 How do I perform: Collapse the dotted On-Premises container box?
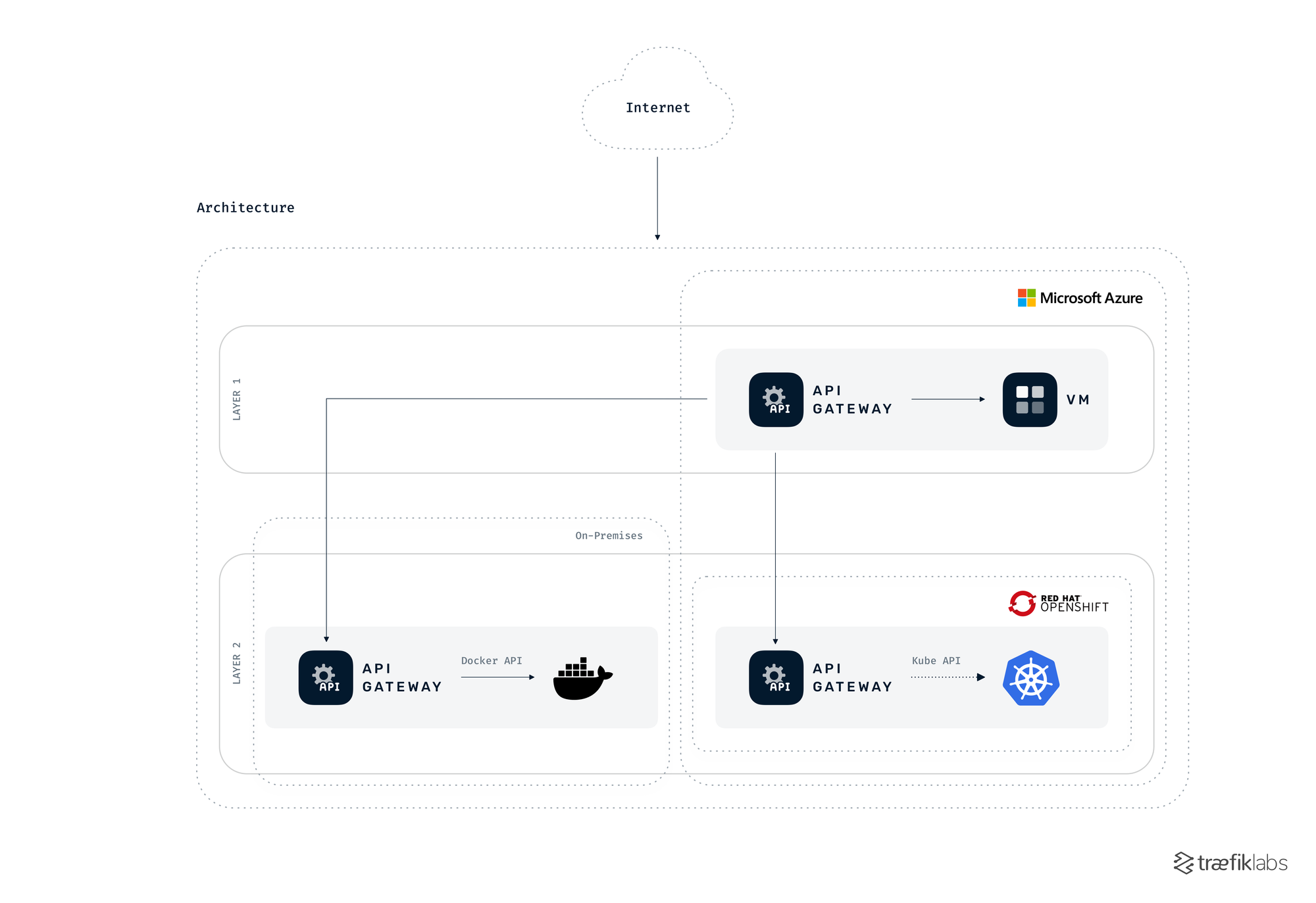[x=461, y=520]
